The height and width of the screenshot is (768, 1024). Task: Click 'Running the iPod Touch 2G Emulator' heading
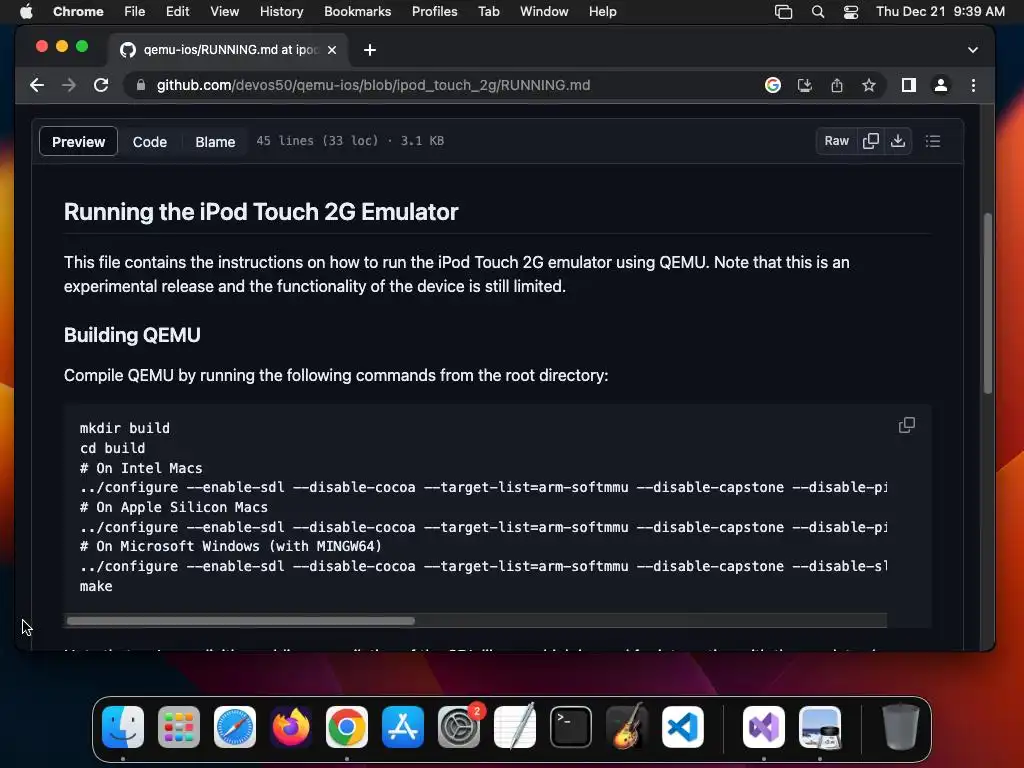point(261,212)
